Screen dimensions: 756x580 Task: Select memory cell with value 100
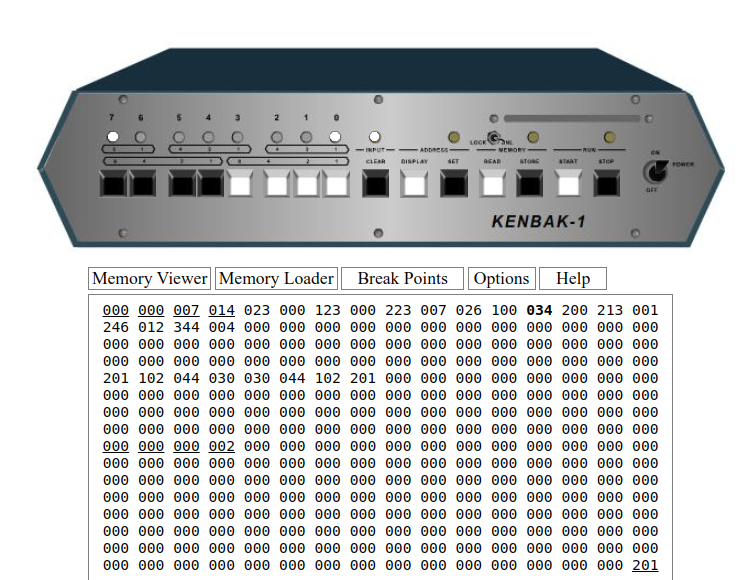click(504, 310)
